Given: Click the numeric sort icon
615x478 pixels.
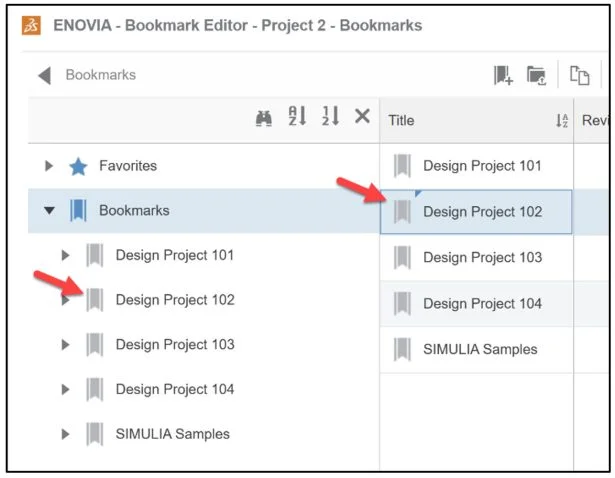Looking at the screenshot, I should (x=329, y=117).
